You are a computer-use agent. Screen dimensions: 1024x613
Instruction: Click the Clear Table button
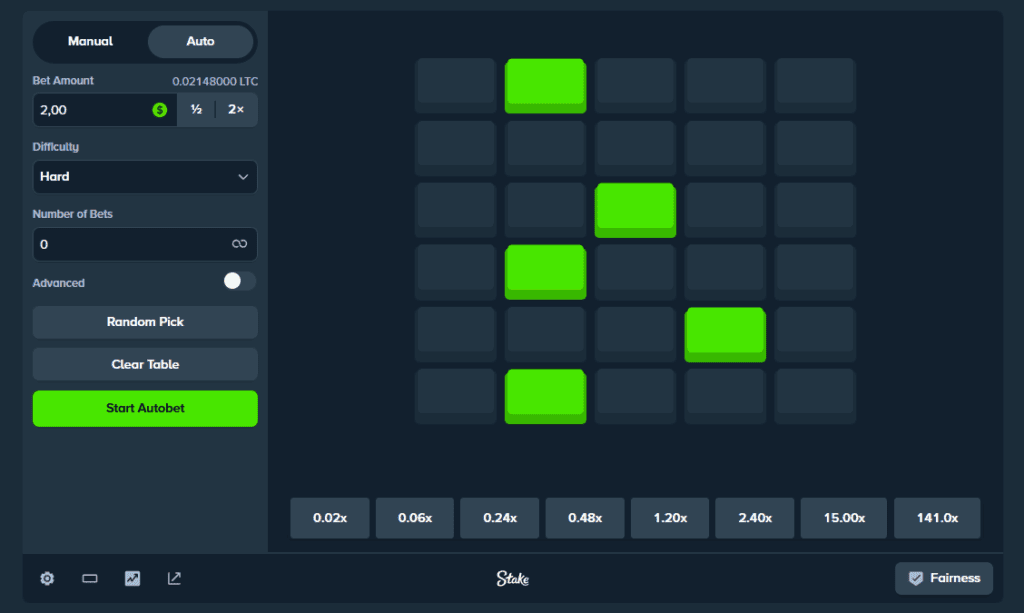pos(145,364)
